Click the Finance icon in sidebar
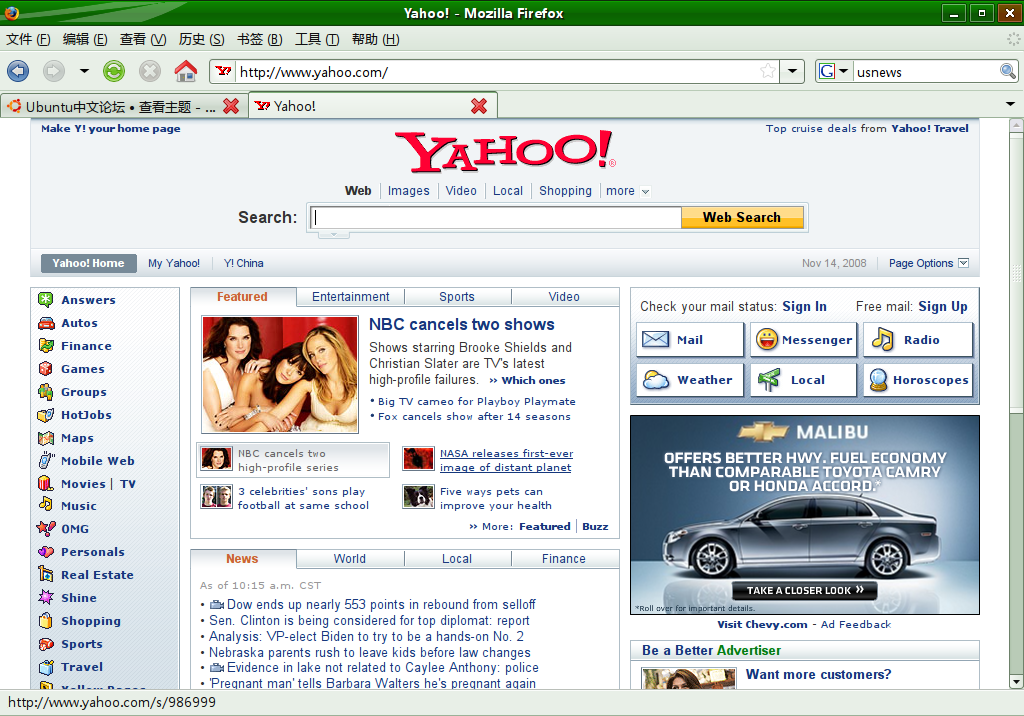Screen dimensions: 1024x716 tap(46, 346)
